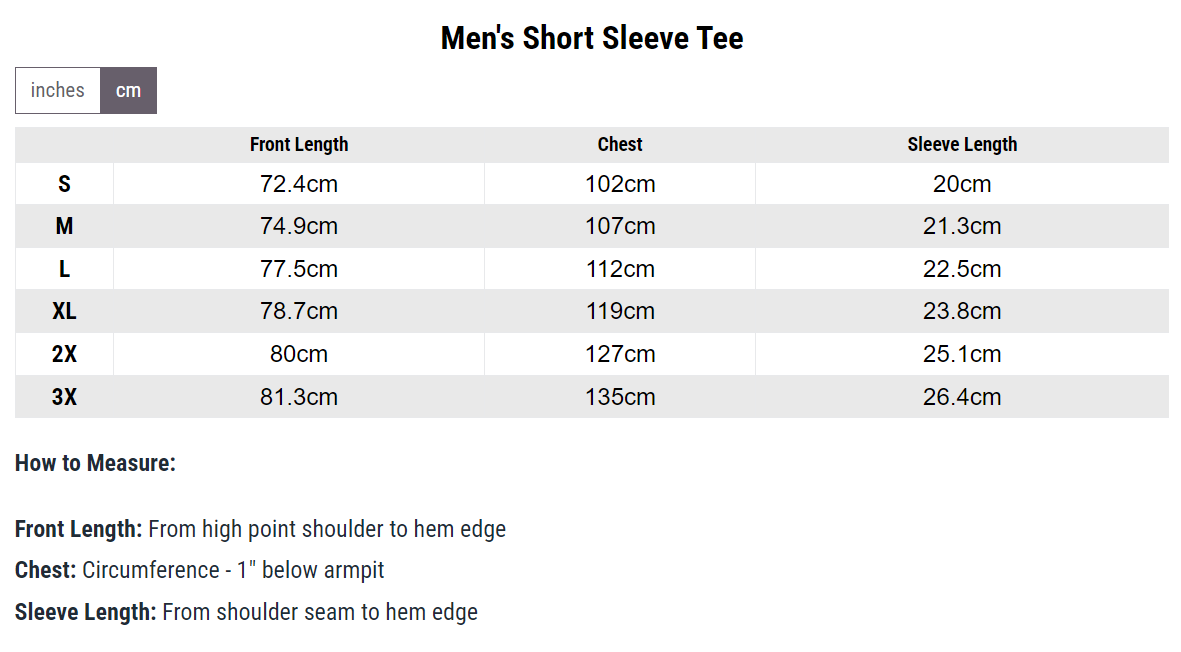Click the 72.4cm front length cell
The width and height of the screenshot is (1181, 652).
(x=299, y=184)
